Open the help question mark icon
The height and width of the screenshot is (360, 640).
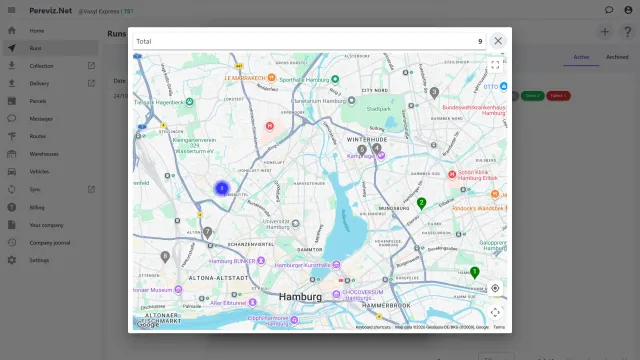tap(628, 32)
